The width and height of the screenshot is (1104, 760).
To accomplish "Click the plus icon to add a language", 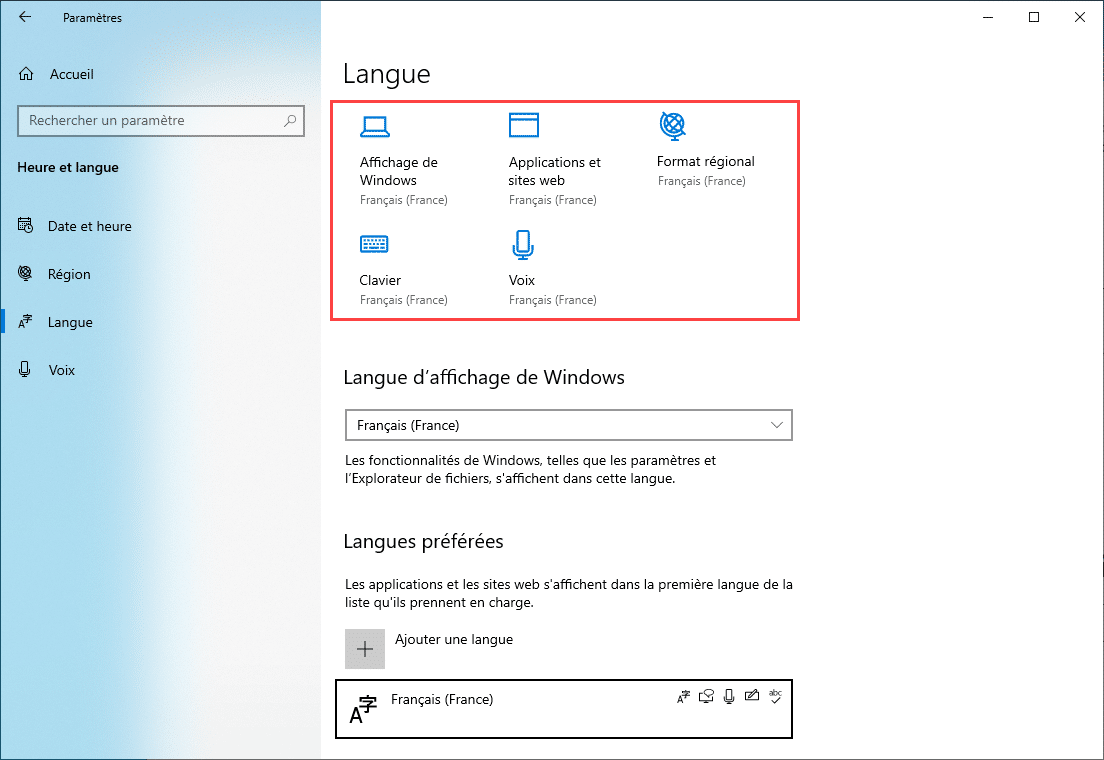I will click(x=365, y=649).
